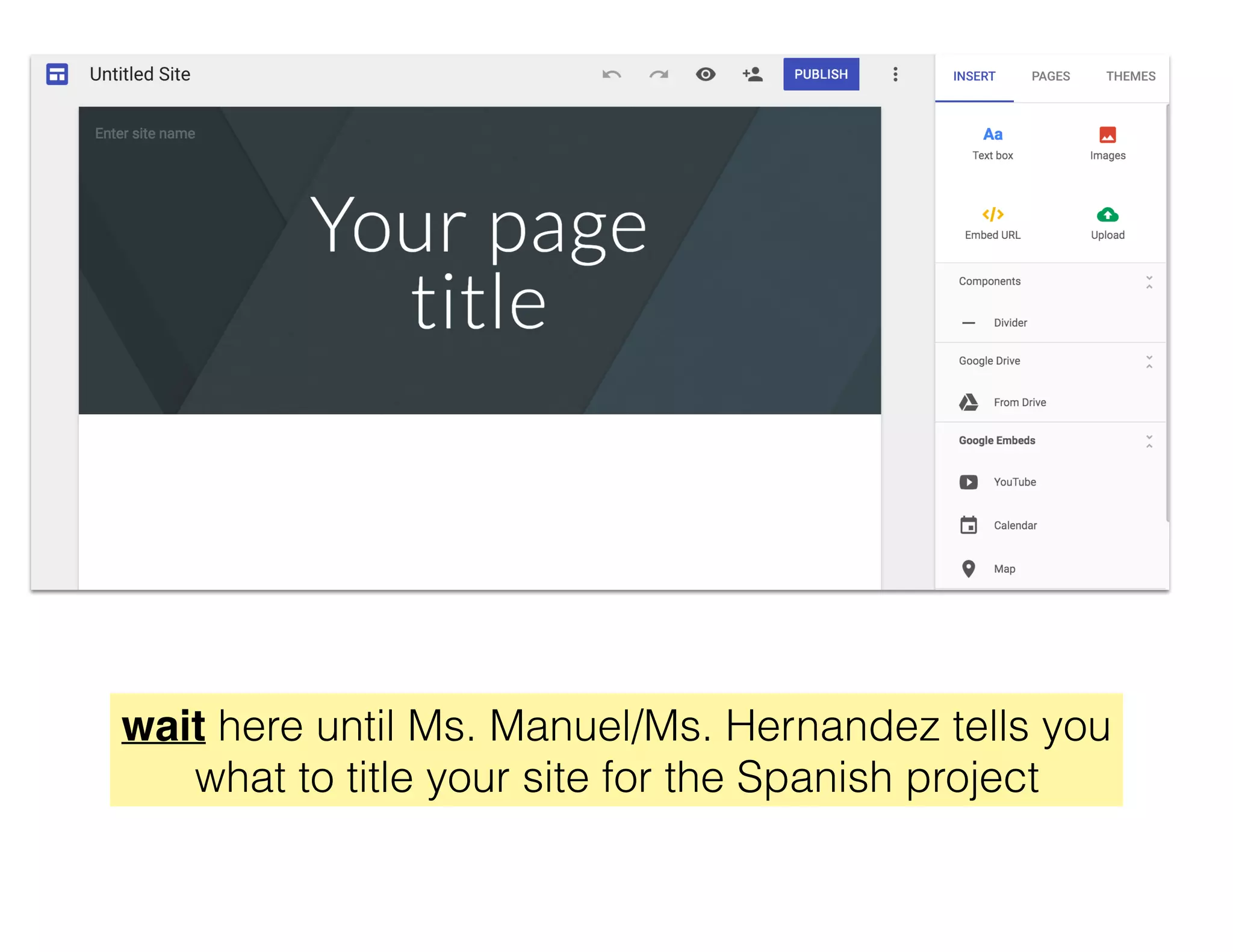Collapse the Components section
Viewport: 1233px width, 952px height.
1149,282
